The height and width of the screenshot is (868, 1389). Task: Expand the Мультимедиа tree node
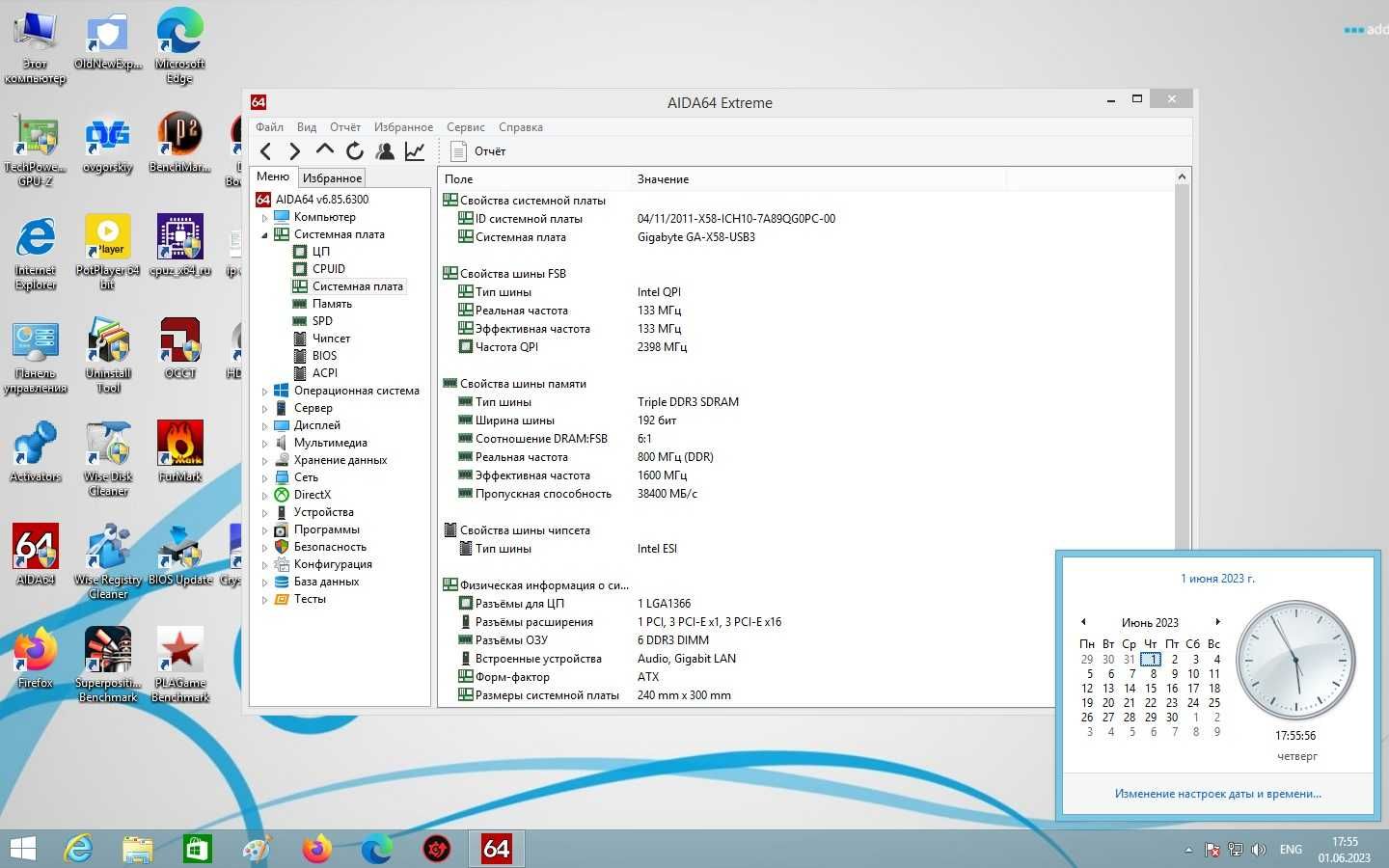(x=264, y=443)
